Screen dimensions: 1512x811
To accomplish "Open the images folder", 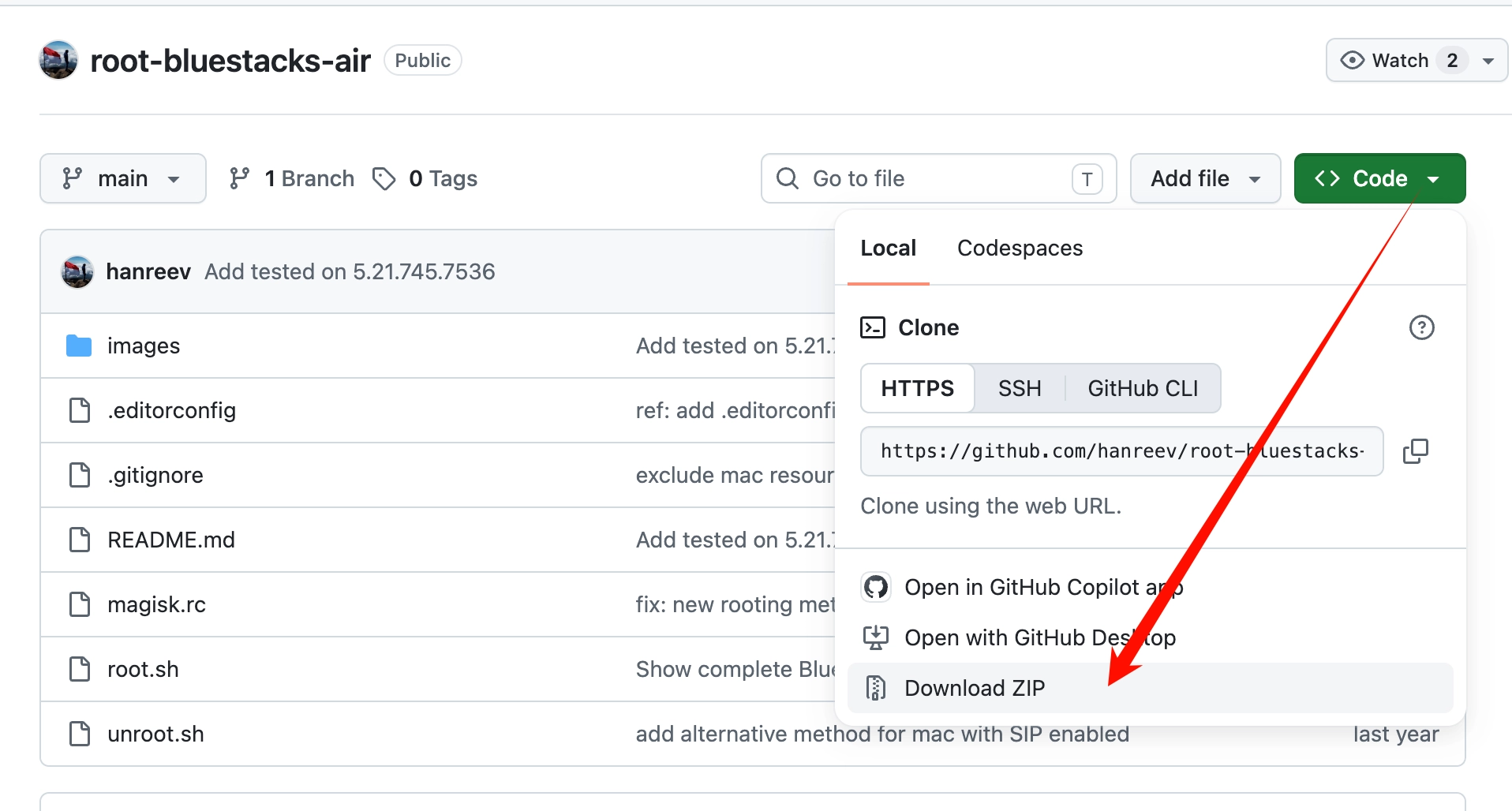I will [144, 346].
